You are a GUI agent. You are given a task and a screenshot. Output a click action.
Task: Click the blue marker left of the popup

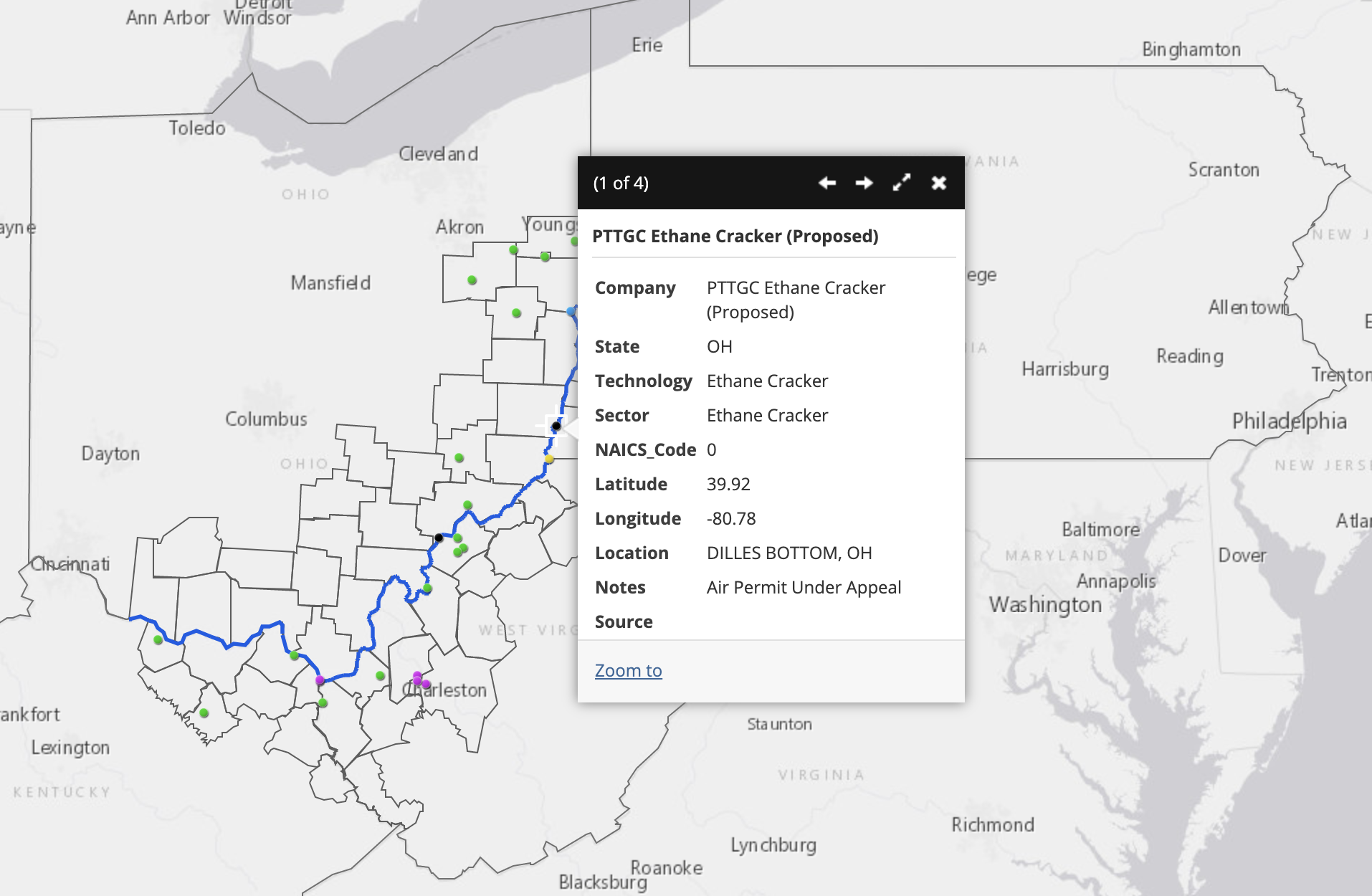click(x=571, y=311)
